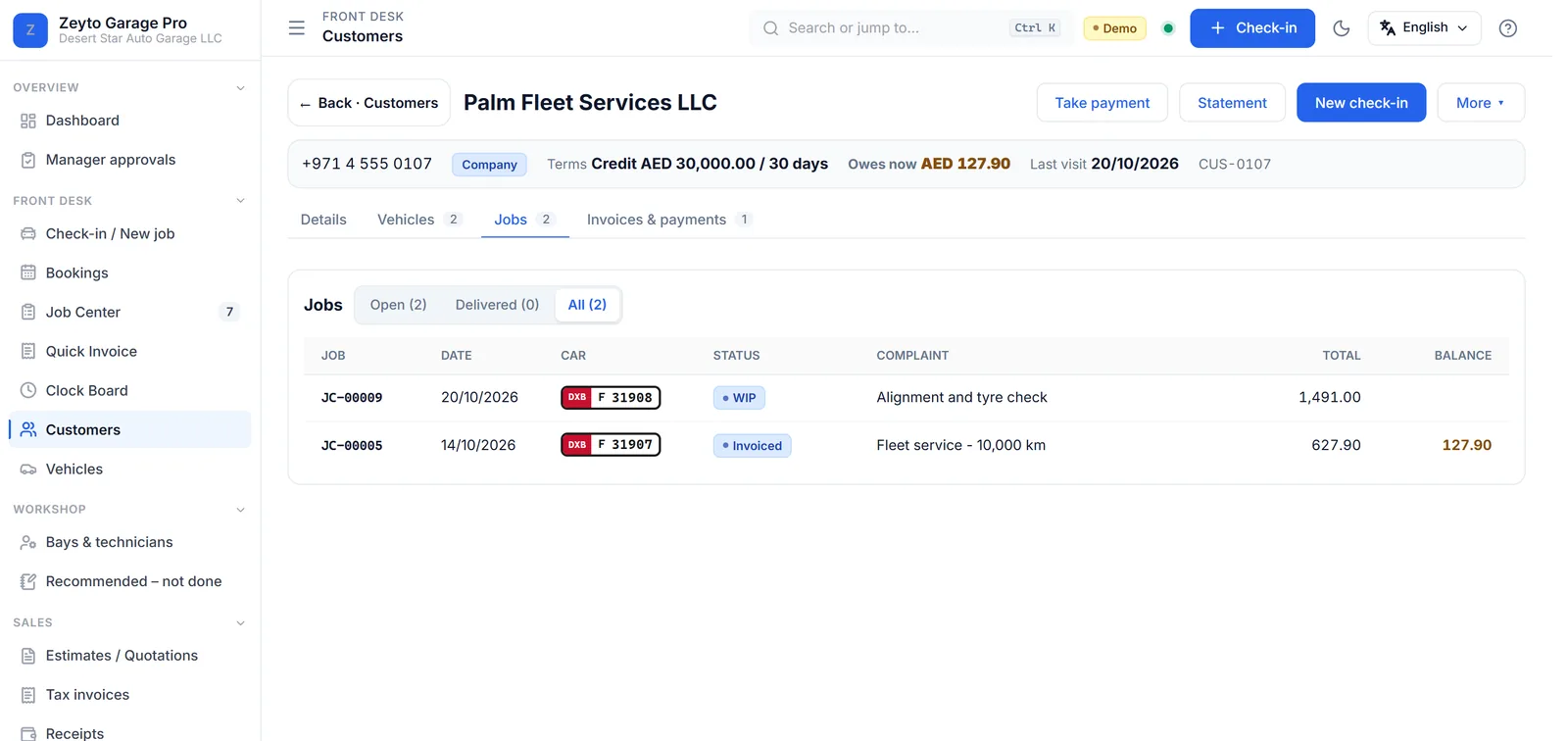This screenshot has height=741, width=1568.
Task: Go Back to Customers list
Action: 368,103
